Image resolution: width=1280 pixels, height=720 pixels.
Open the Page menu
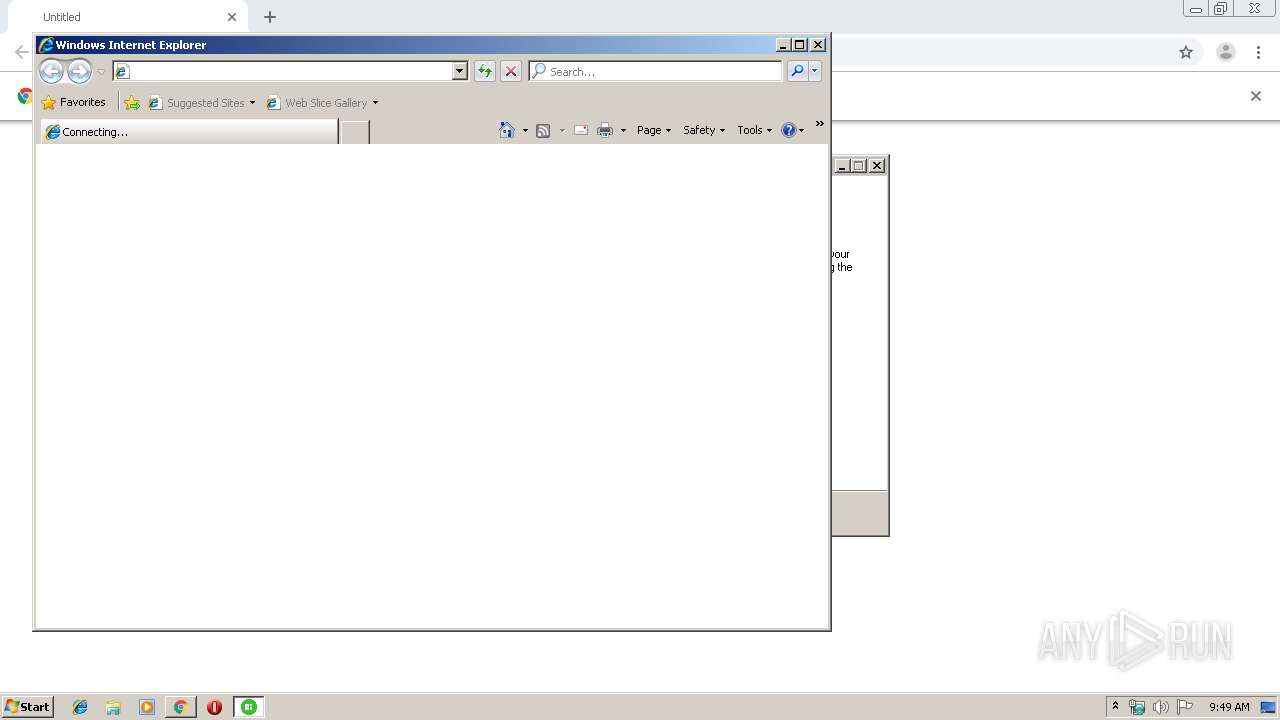coord(654,130)
